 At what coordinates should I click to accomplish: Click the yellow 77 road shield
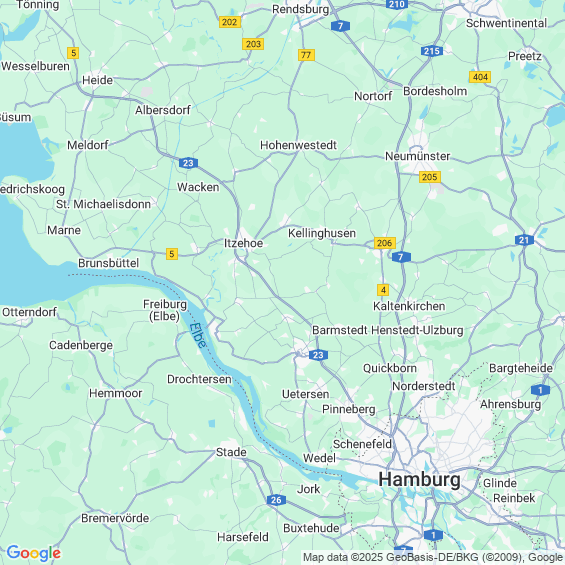tap(306, 55)
